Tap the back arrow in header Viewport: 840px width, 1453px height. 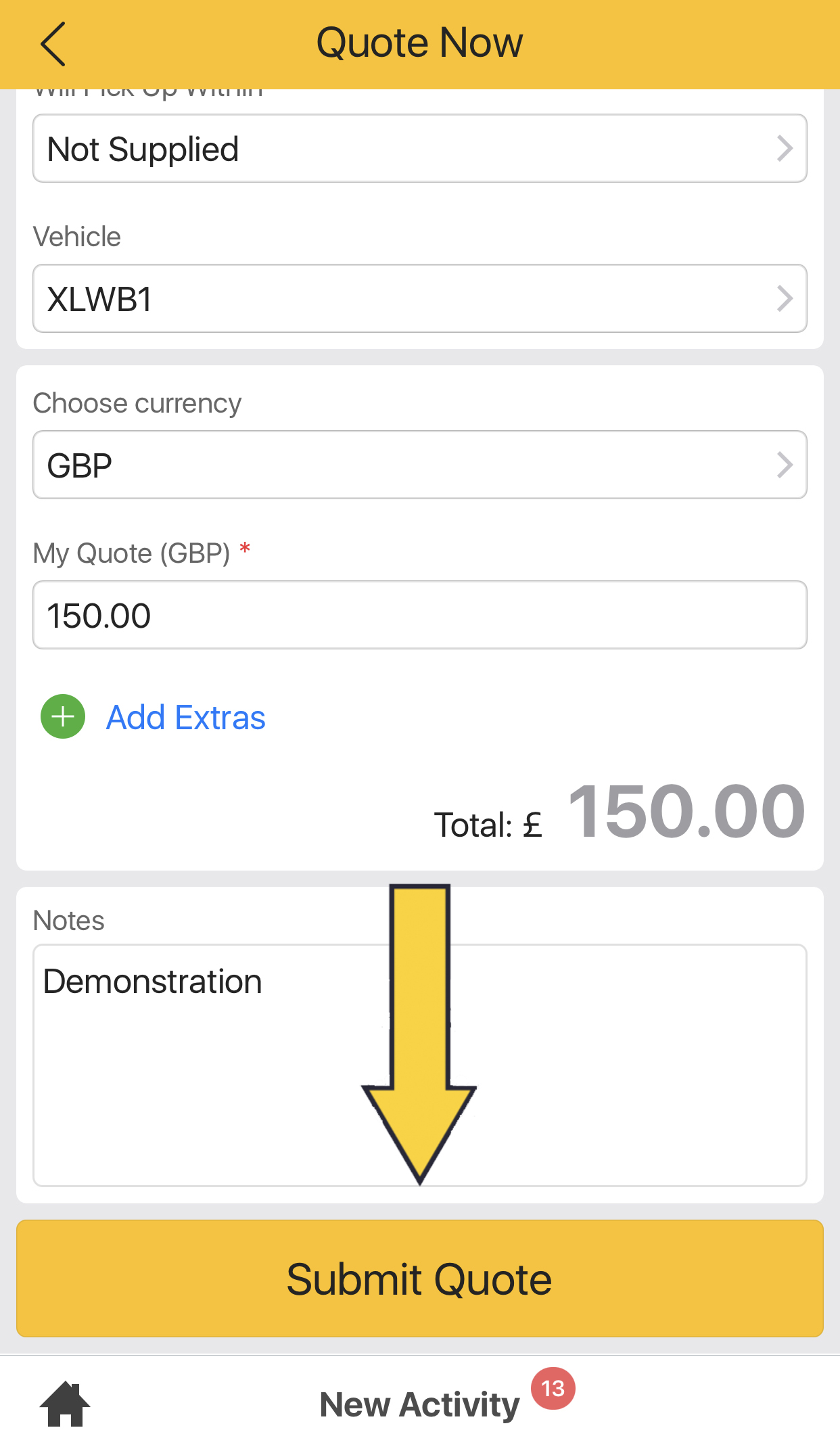click(x=53, y=44)
